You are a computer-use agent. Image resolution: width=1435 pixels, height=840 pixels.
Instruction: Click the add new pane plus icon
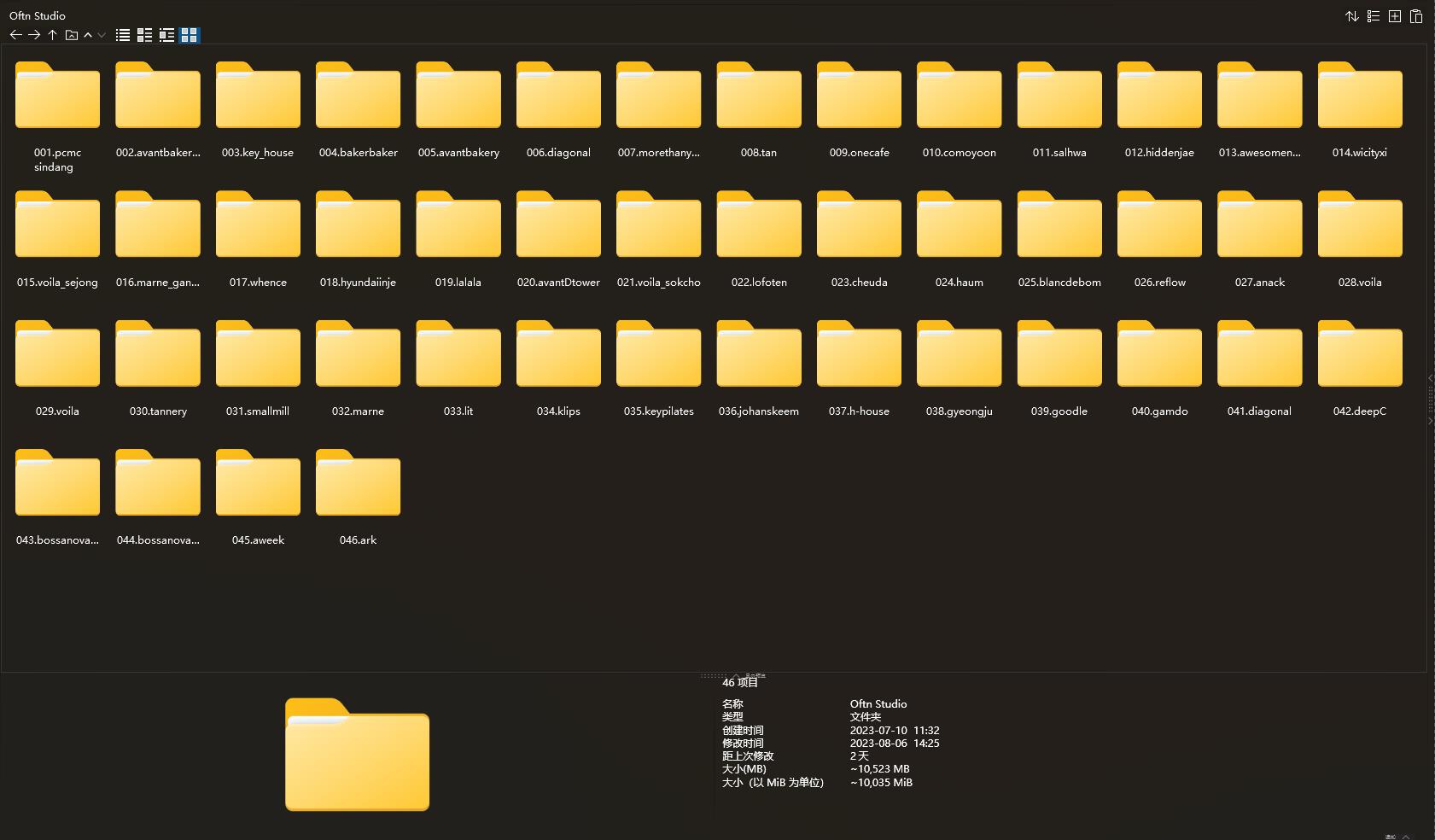pyautogui.click(x=1395, y=16)
